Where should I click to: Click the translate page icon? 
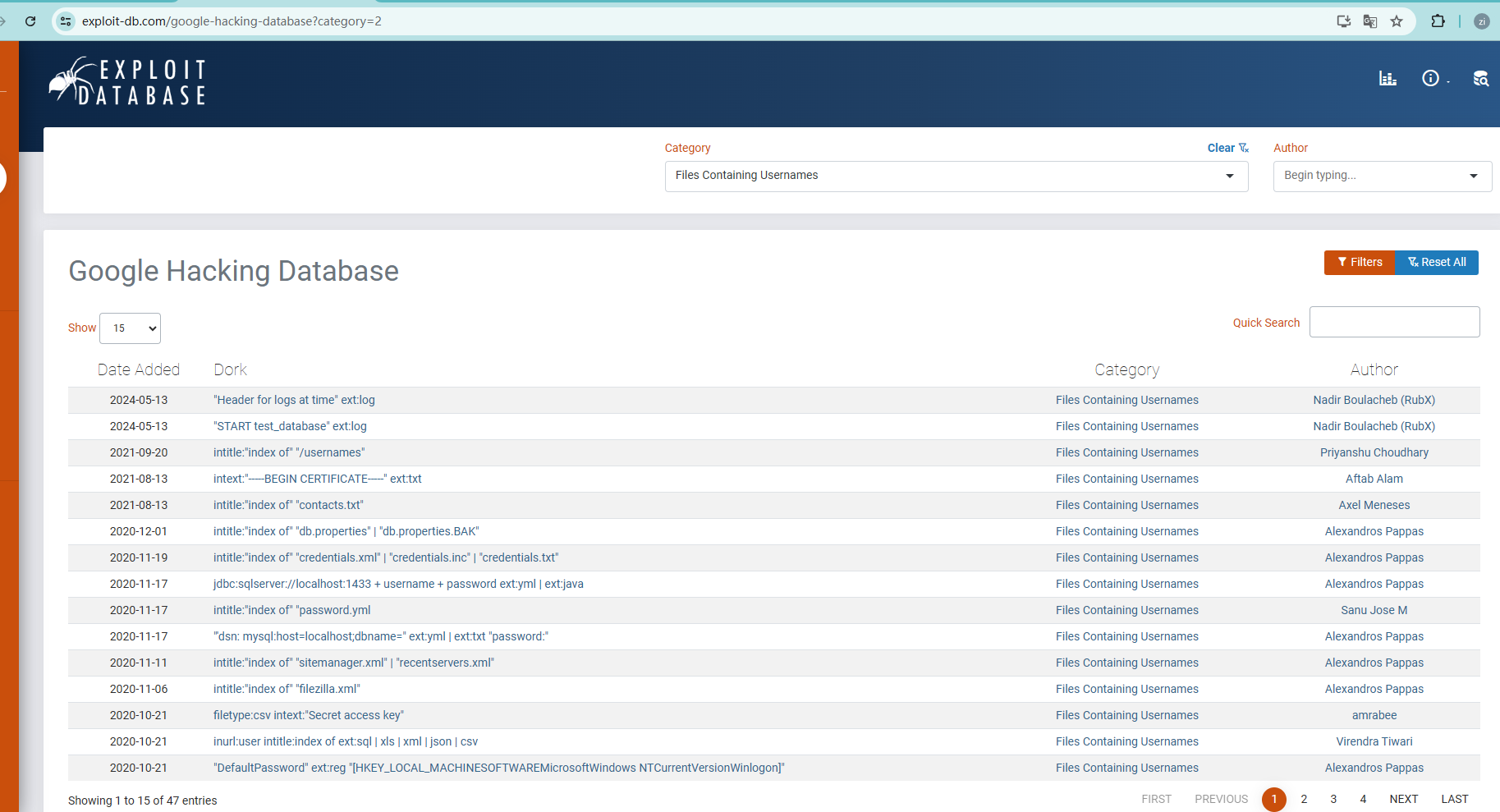[x=1370, y=21]
